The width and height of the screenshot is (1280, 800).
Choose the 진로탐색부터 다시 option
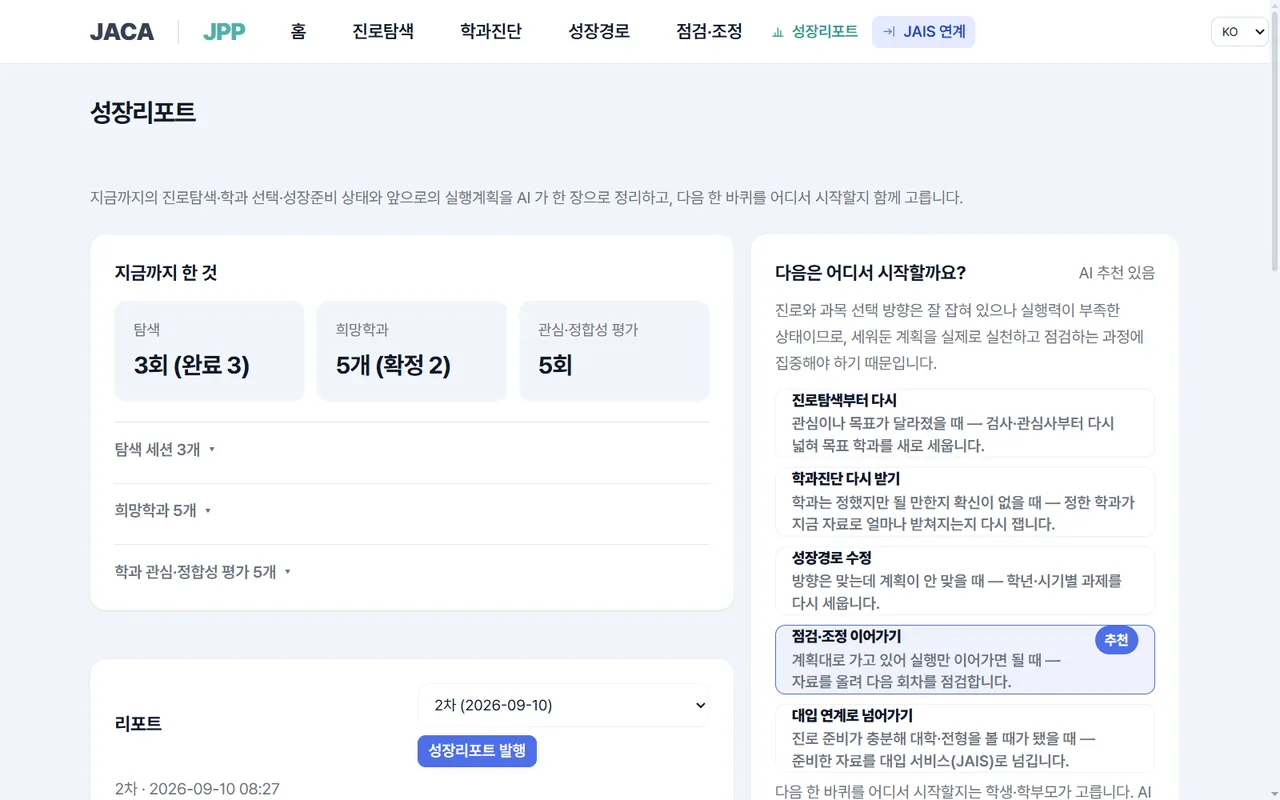(x=965, y=423)
